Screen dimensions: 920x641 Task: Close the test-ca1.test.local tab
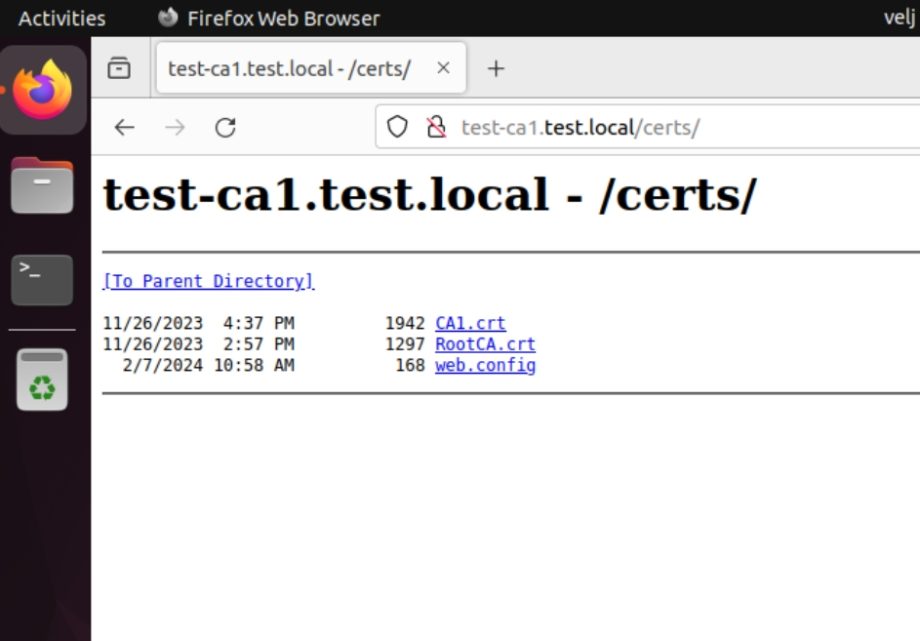click(443, 68)
